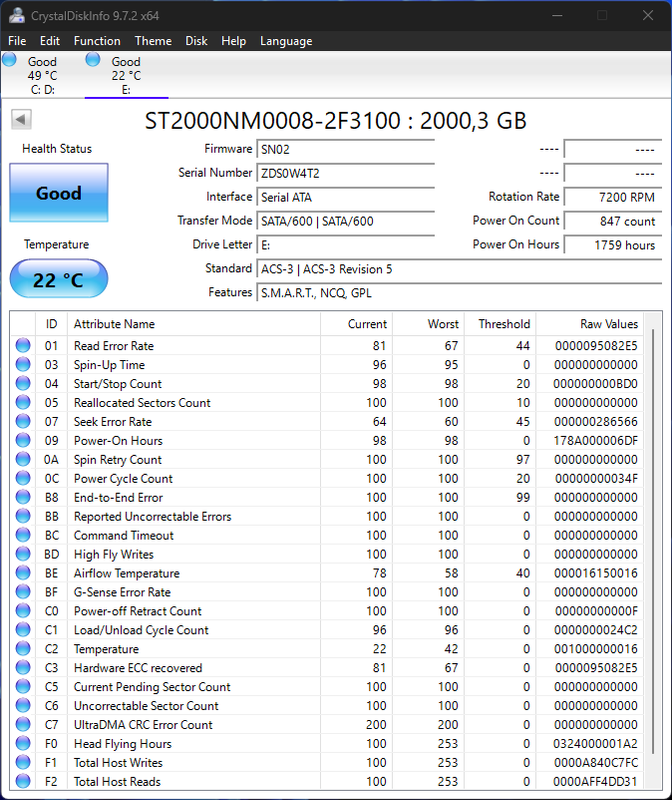Select the E: disk tab
This screenshot has height=800, width=672.
click(x=126, y=75)
